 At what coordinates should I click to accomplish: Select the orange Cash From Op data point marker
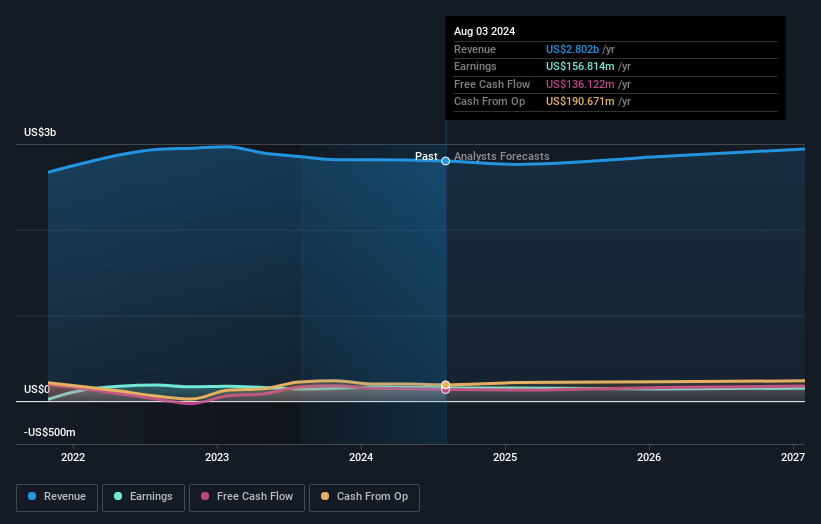446,385
